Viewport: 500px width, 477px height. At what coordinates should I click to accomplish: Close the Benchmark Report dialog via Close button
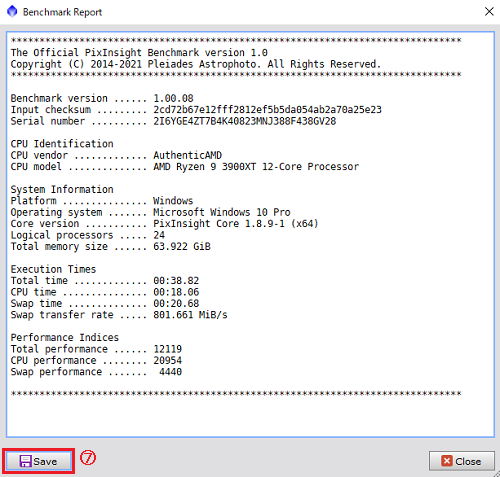461,461
